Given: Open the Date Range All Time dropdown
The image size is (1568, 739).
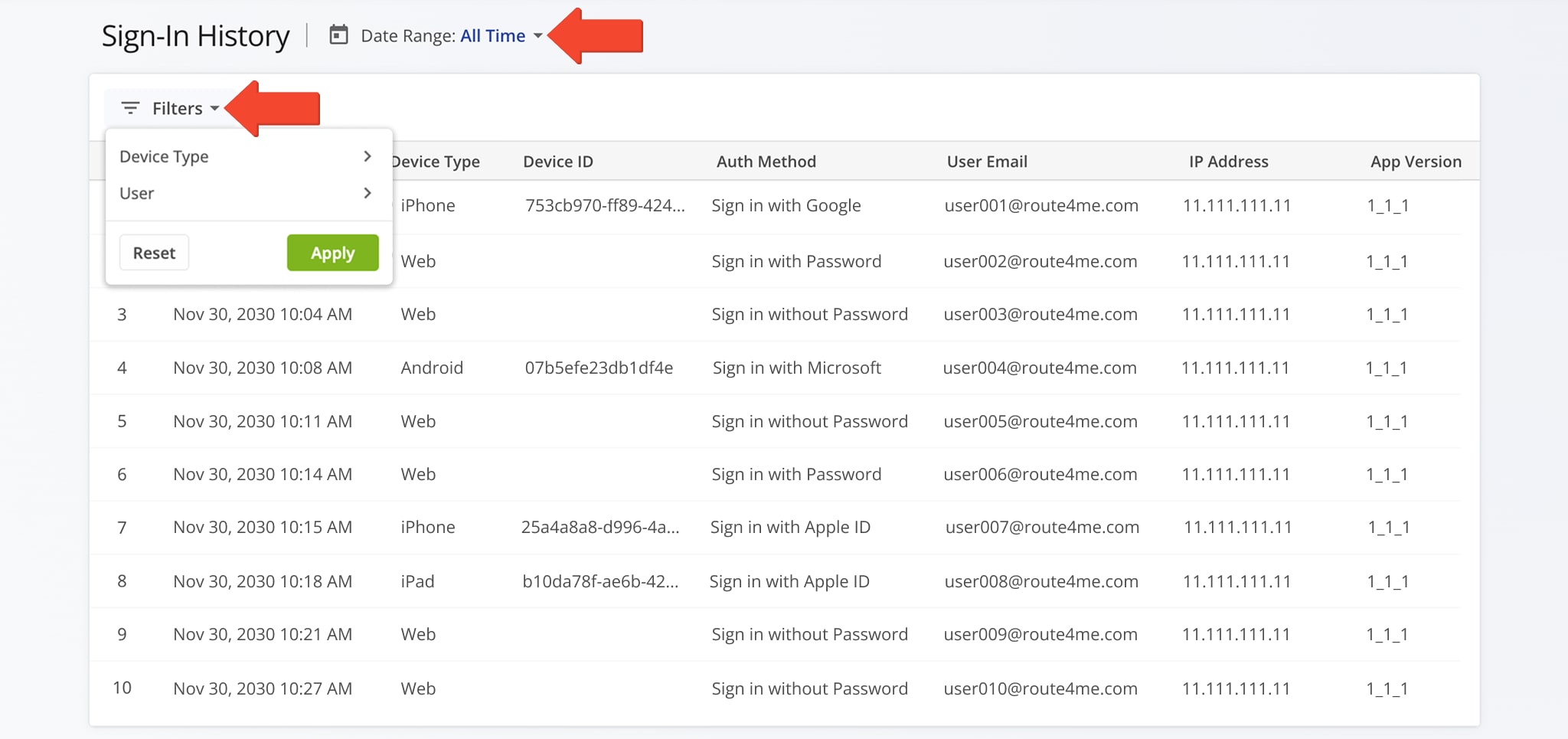Looking at the screenshot, I should [x=494, y=35].
